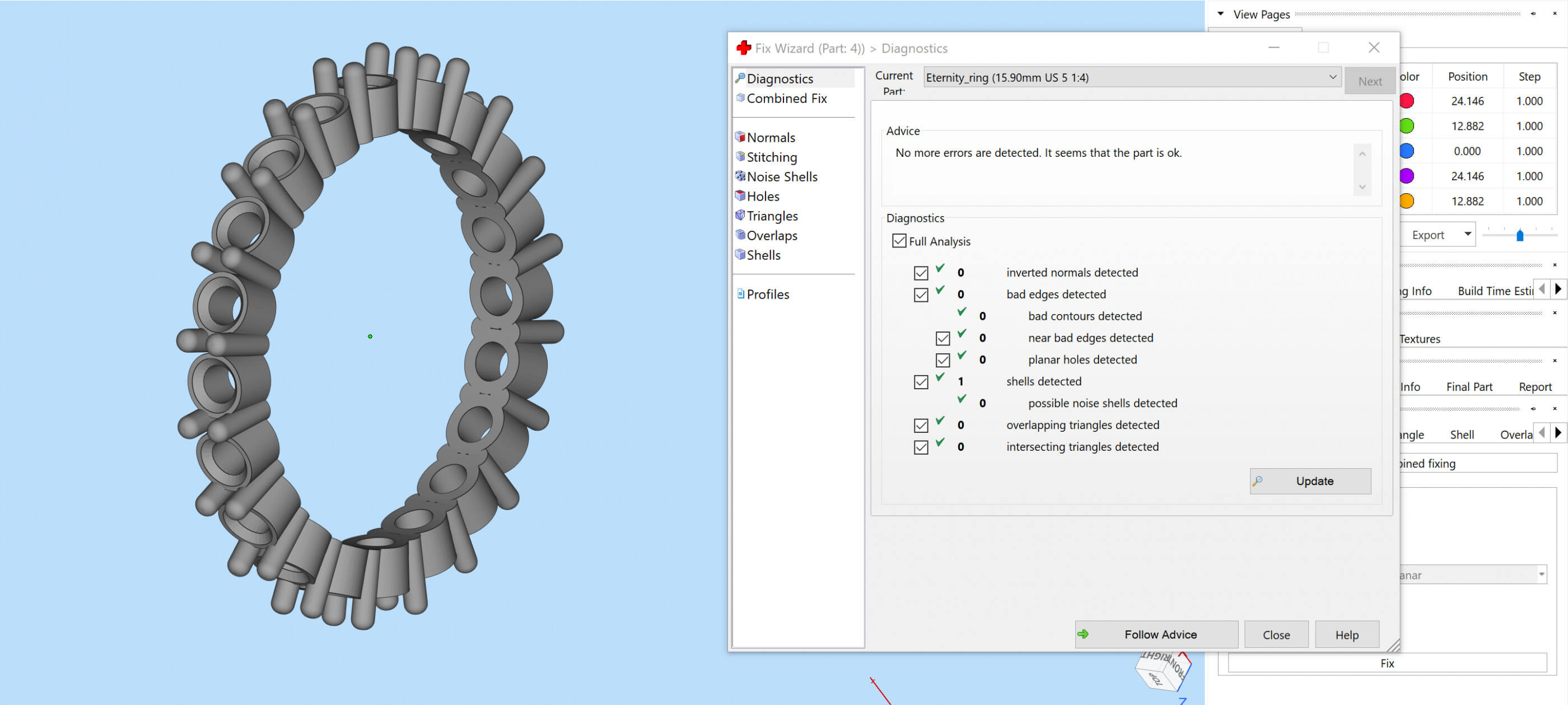This screenshot has height=705, width=1568.
Task: Collapse the View Pages panel
Action: (x=1220, y=13)
